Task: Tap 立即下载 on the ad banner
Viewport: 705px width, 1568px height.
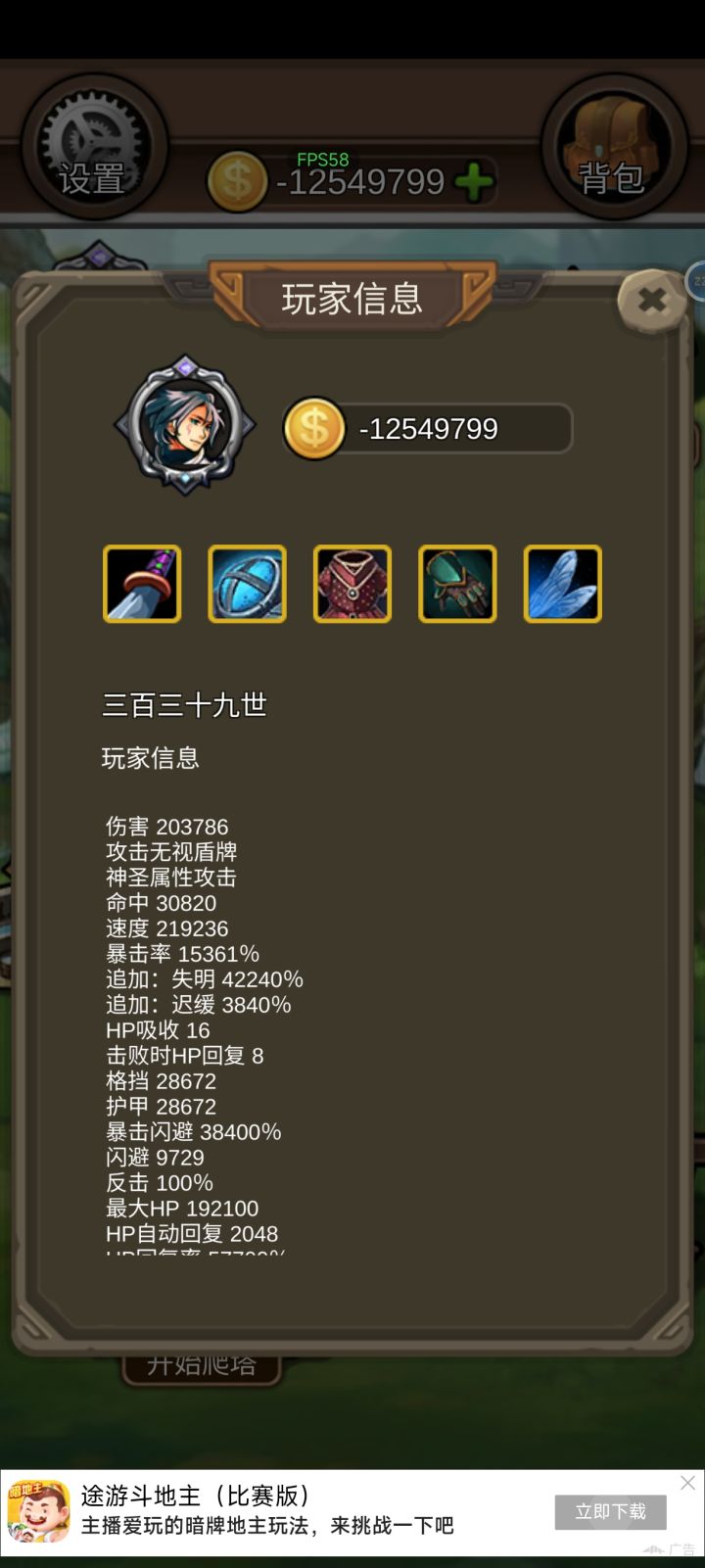Action: coord(611,1511)
